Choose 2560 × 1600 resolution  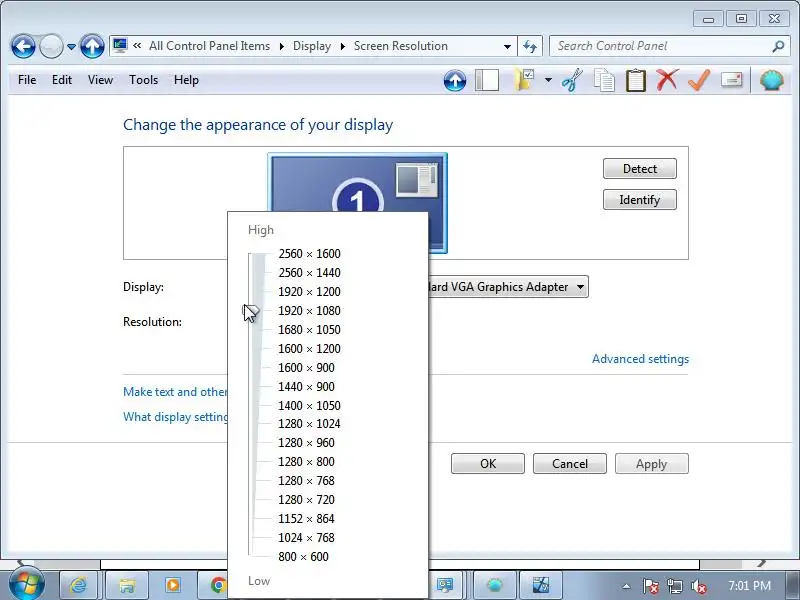[x=309, y=254]
